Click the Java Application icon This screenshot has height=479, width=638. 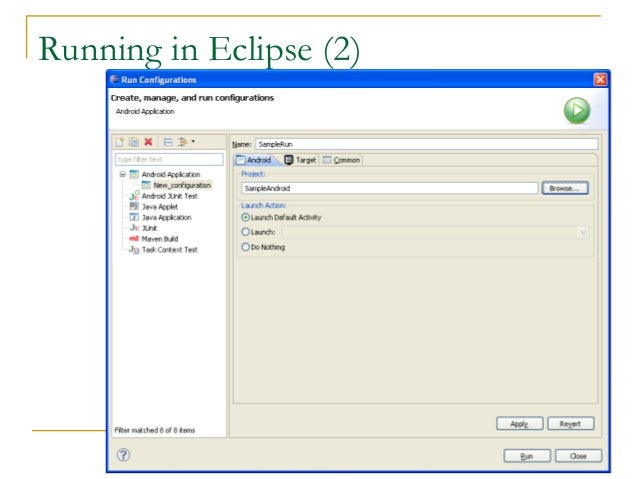pyautogui.click(x=134, y=217)
